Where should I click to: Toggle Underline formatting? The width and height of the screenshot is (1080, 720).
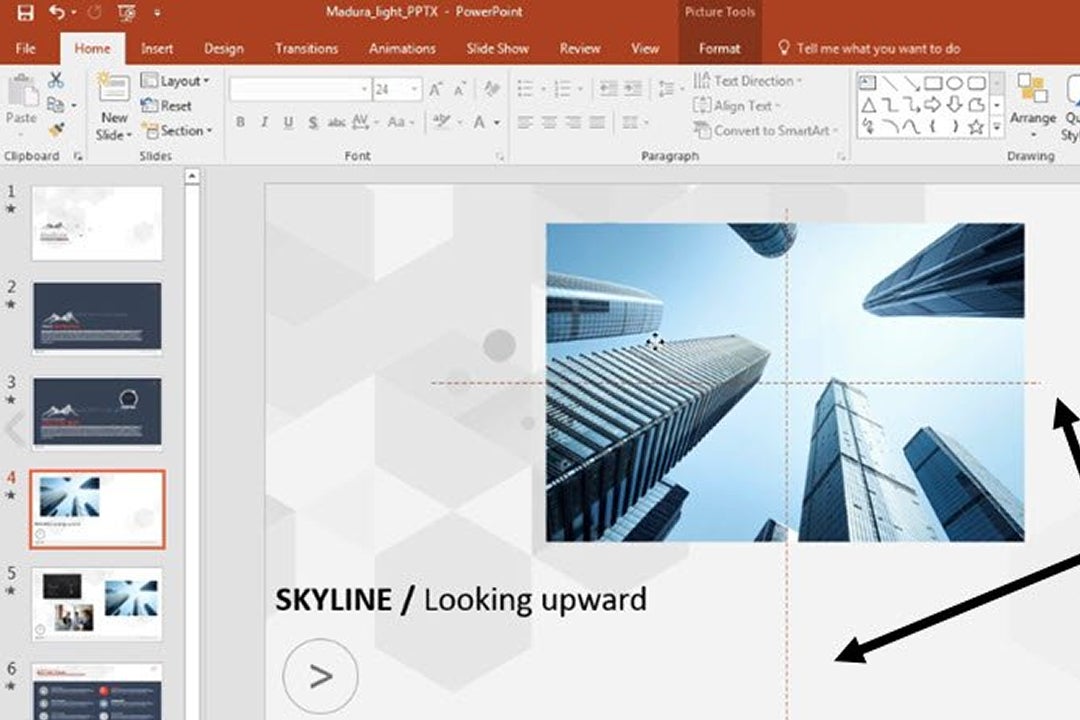(288, 122)
